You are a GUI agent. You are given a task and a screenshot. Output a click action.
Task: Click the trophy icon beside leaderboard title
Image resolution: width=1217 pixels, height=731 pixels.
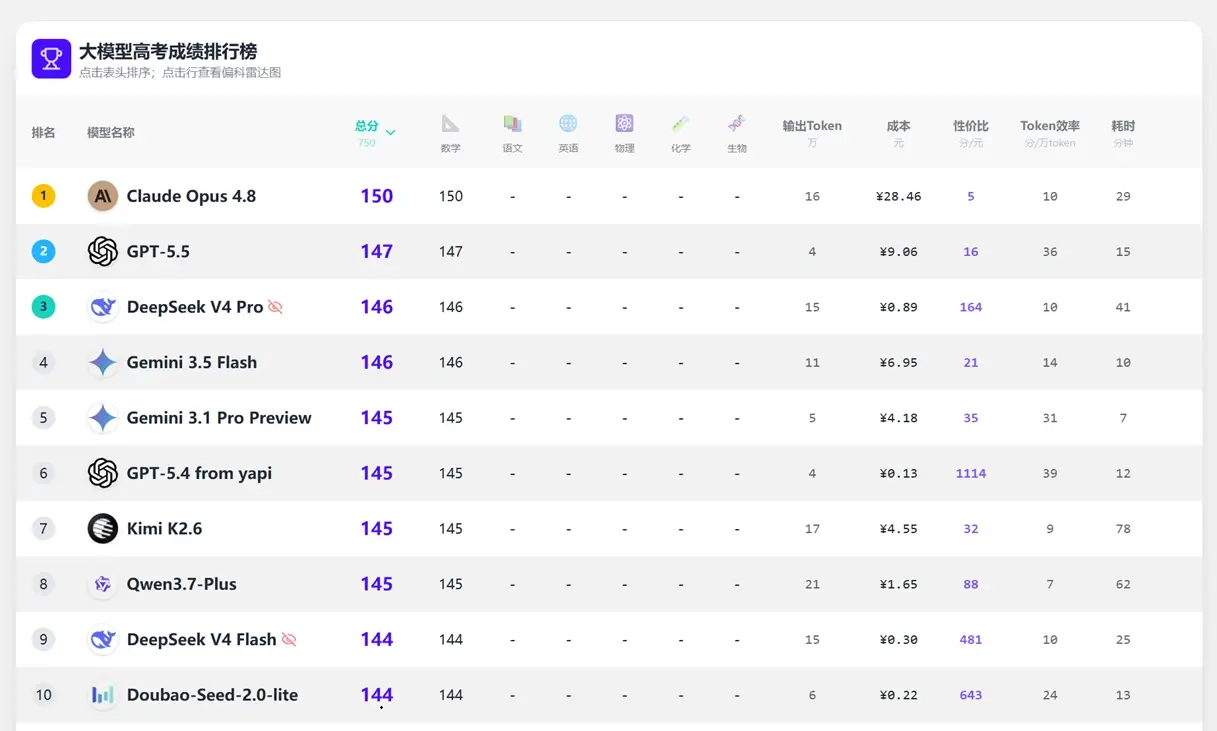(51, 59)
